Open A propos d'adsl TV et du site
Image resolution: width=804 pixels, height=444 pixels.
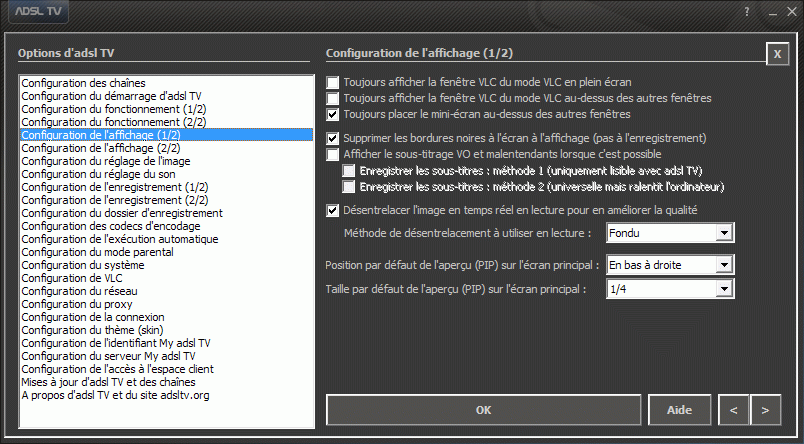(x=167, y=395)
